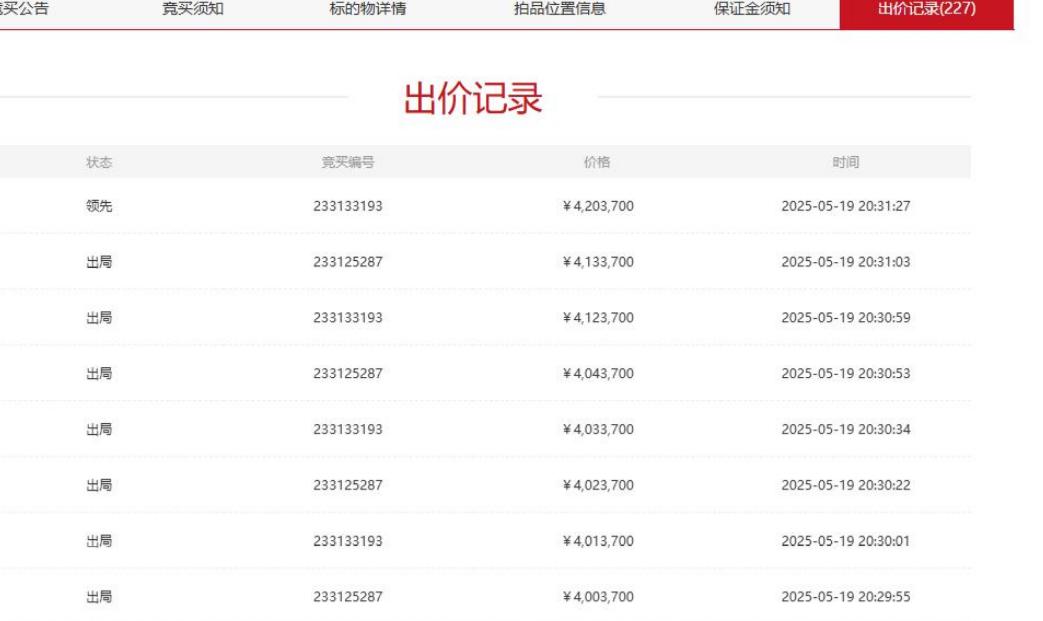
Task: Click the timestamp 2025-05-19 20:30:34
Action: (x=845, y=430)
